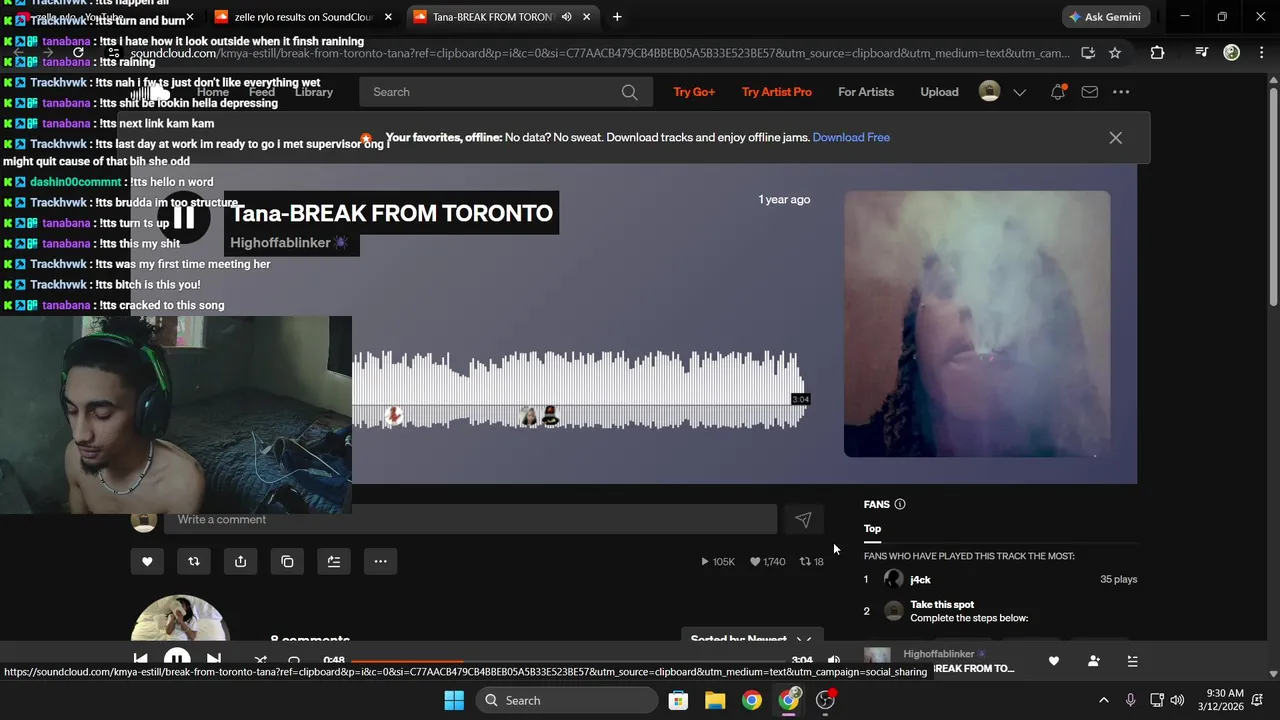The width and height of the screenshot is (1280, 720).
Task: Click the share icon below the comment box
Action: pyautogui.click(x=240, y=562)
